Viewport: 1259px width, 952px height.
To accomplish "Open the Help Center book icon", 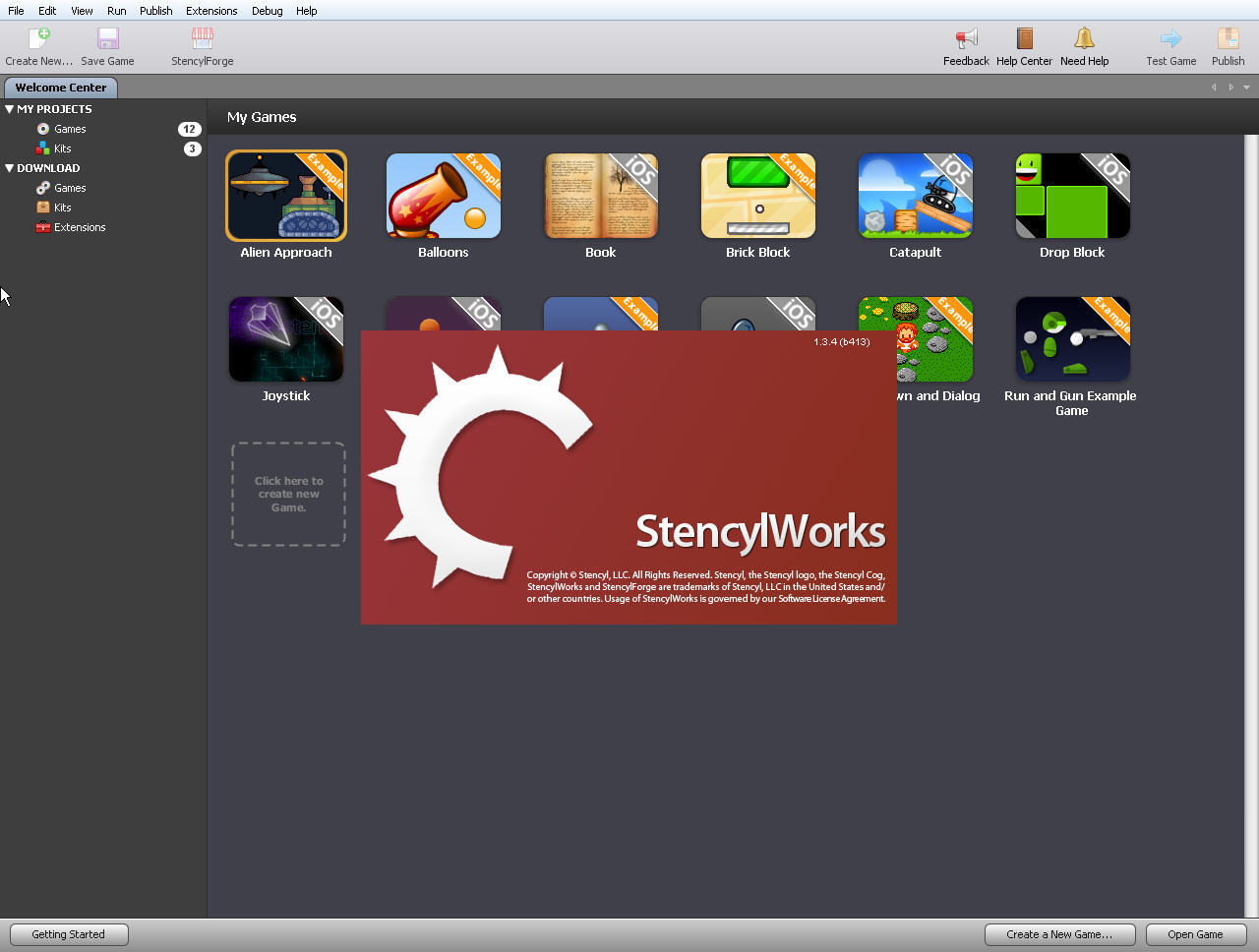I will [1025, 38].
